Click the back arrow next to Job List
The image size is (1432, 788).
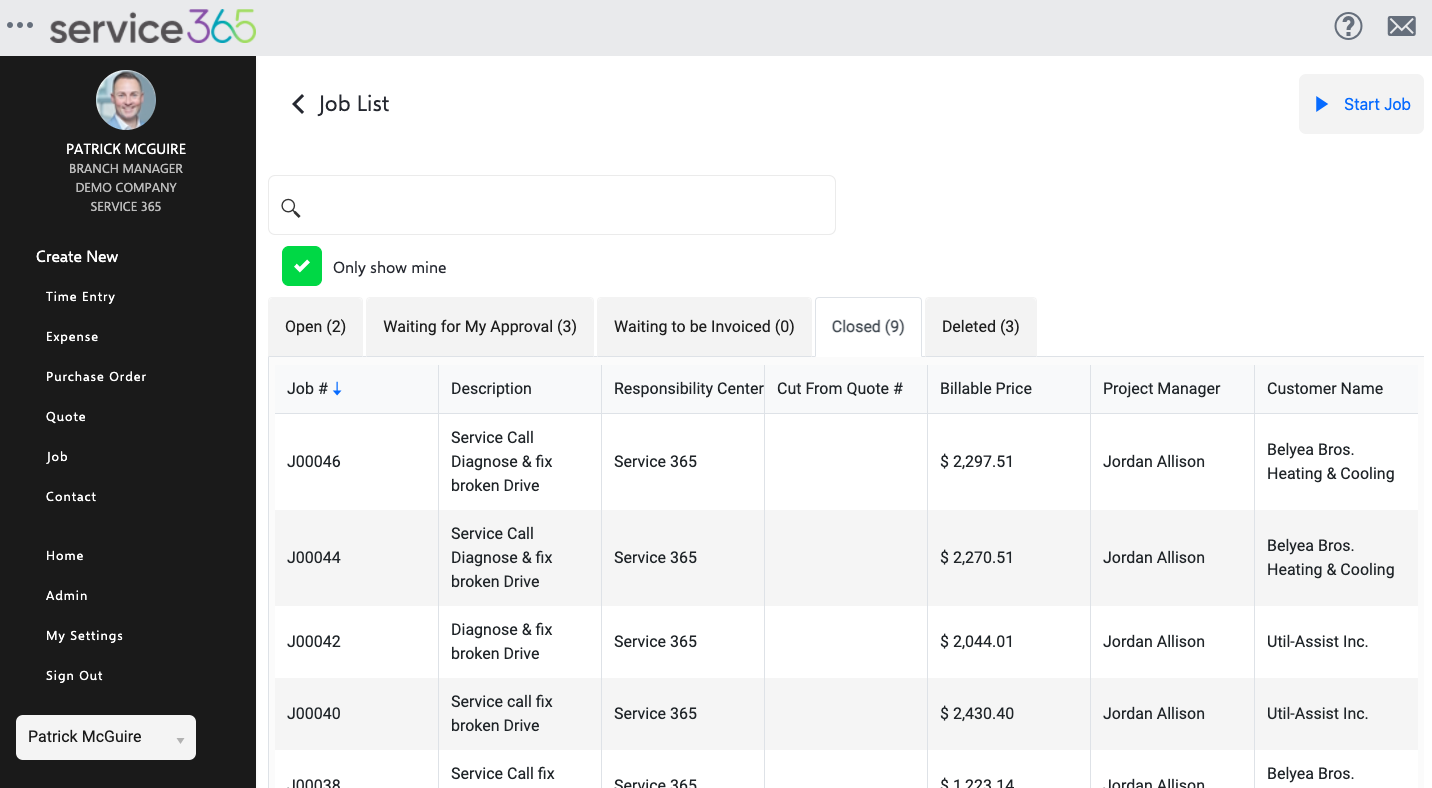click(297, 104)
